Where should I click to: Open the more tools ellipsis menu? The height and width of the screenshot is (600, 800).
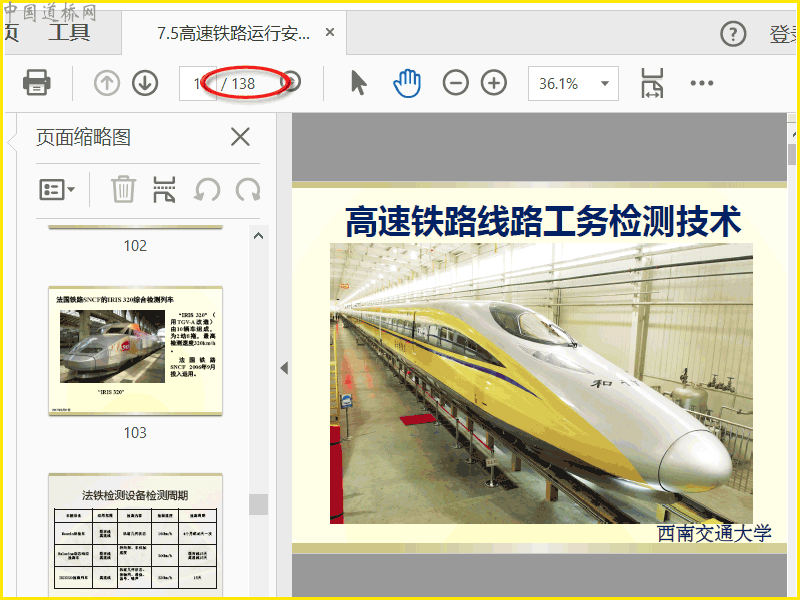point(702,83)
